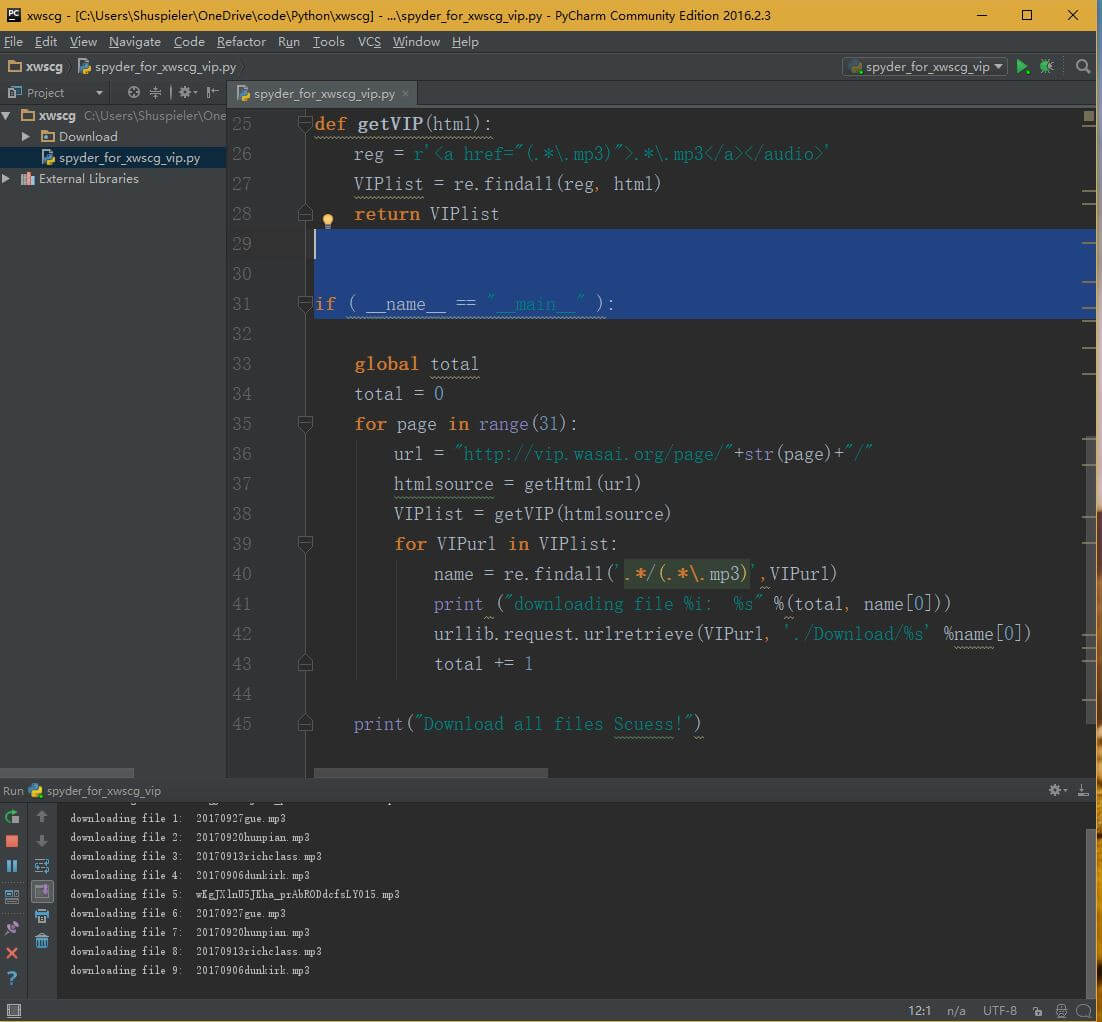
Task: Open the Refactor menu
Action: coord(241,42)
